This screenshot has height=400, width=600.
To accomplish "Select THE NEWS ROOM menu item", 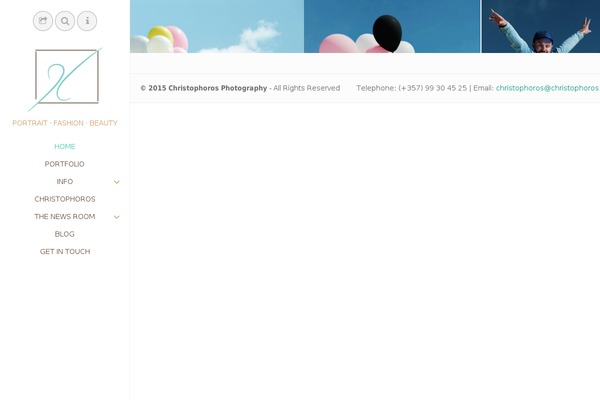I will click(65, 217).
